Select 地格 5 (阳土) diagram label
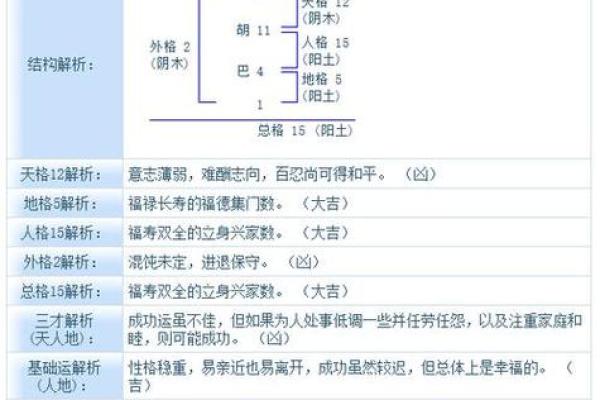The width and height of the screenshot is (600, 400). [x=321, y=87]
